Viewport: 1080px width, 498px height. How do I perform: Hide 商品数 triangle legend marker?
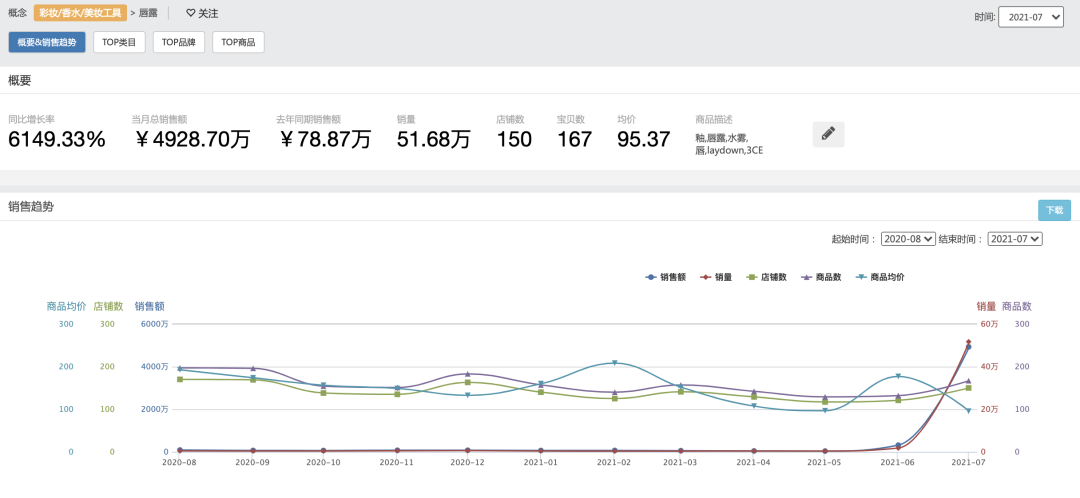click(x=807, y=277)
